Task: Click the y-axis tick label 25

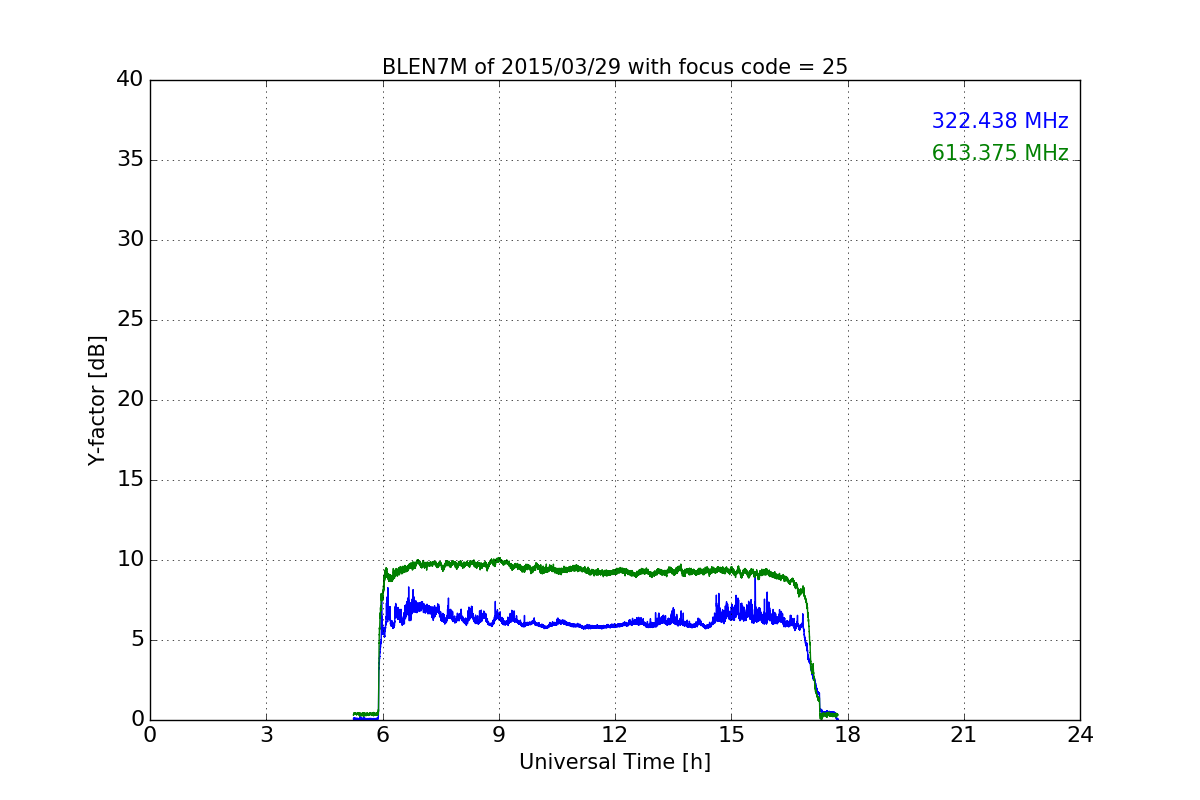Action: coord(131,320)
